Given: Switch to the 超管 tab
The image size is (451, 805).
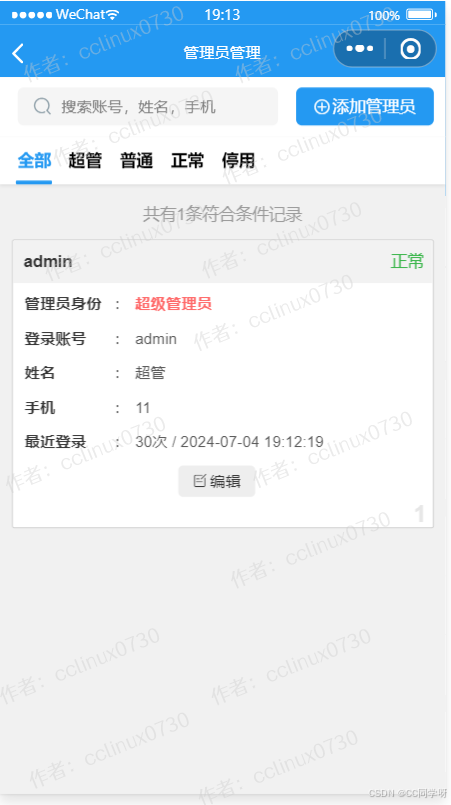Looking at the screenshot, I should coord(85,161).
